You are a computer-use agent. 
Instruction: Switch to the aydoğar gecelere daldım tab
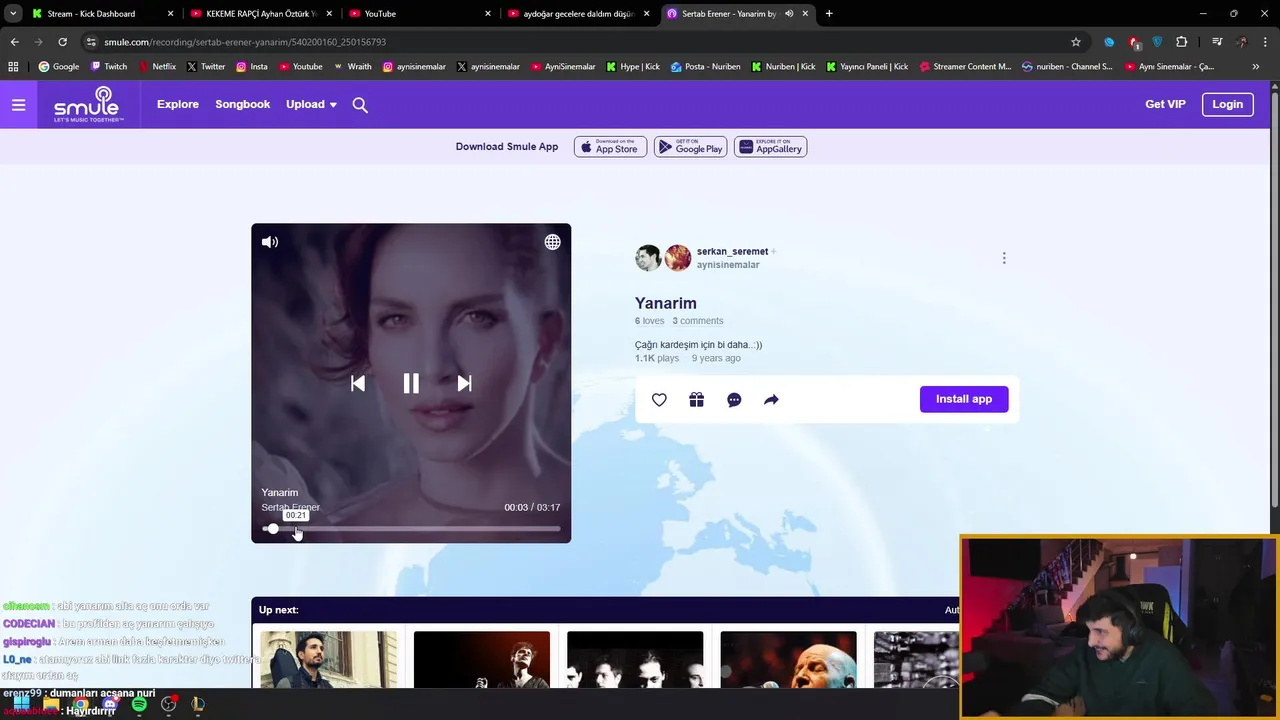pyautogui.click(x=580, y=14)
